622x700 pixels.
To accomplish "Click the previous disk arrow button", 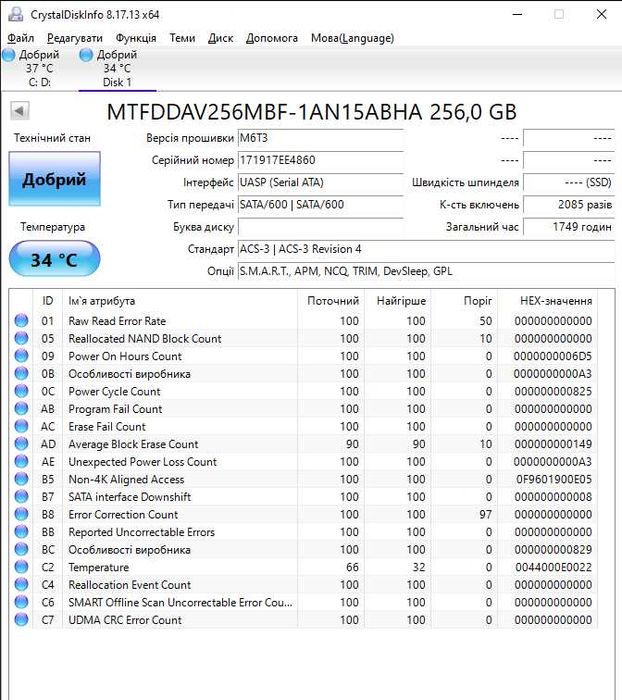I will coord(19,111).
